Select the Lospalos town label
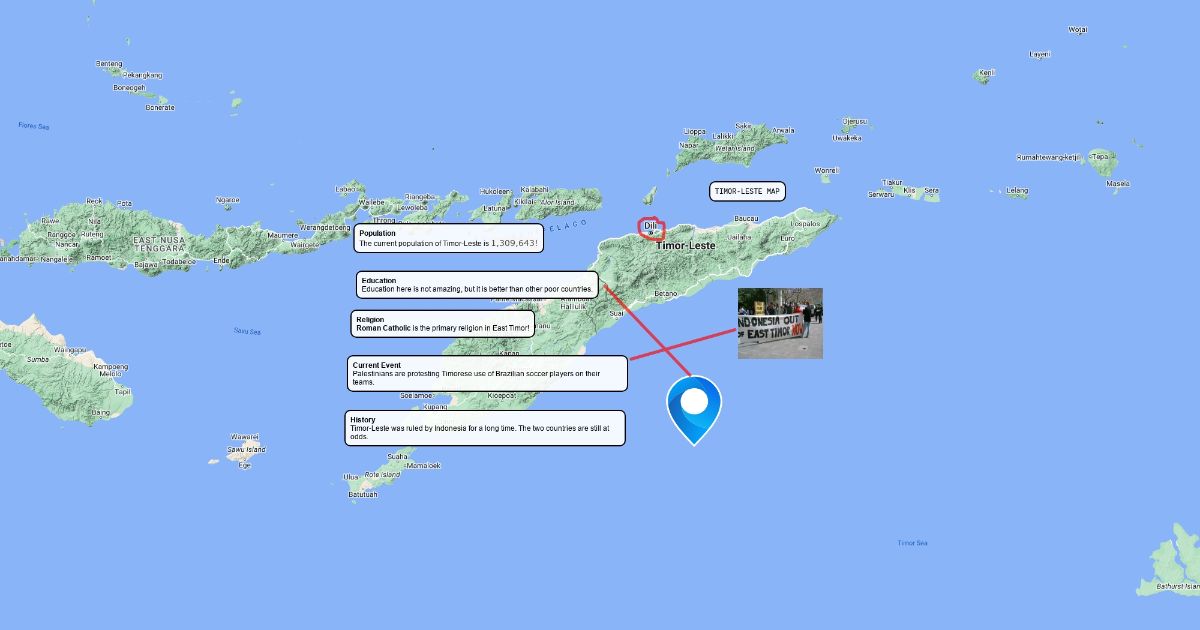Screen dimensions: 1200x630 point(805,224)
